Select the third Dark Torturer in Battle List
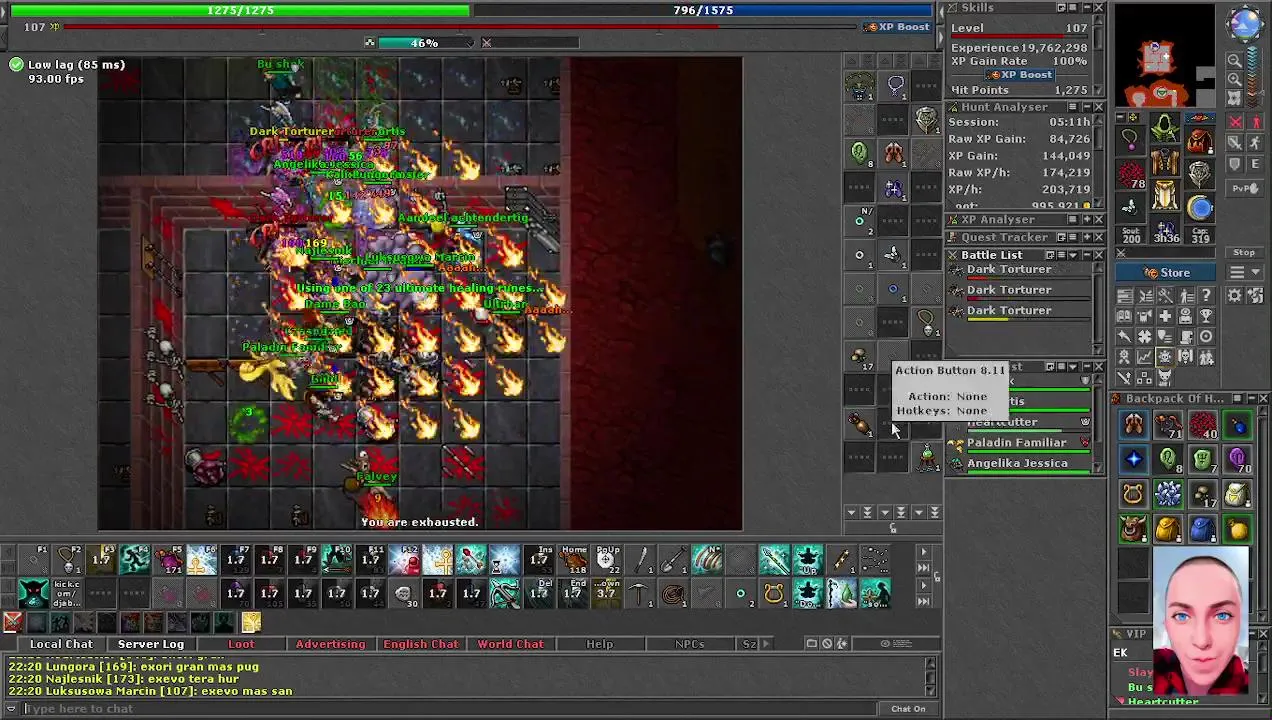 1020,311
